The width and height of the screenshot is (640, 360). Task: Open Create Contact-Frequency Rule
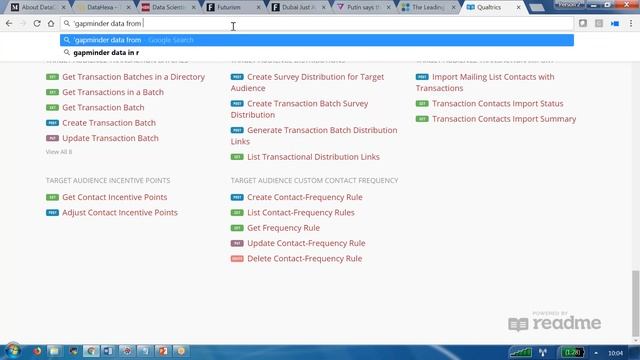click(304, 197)
